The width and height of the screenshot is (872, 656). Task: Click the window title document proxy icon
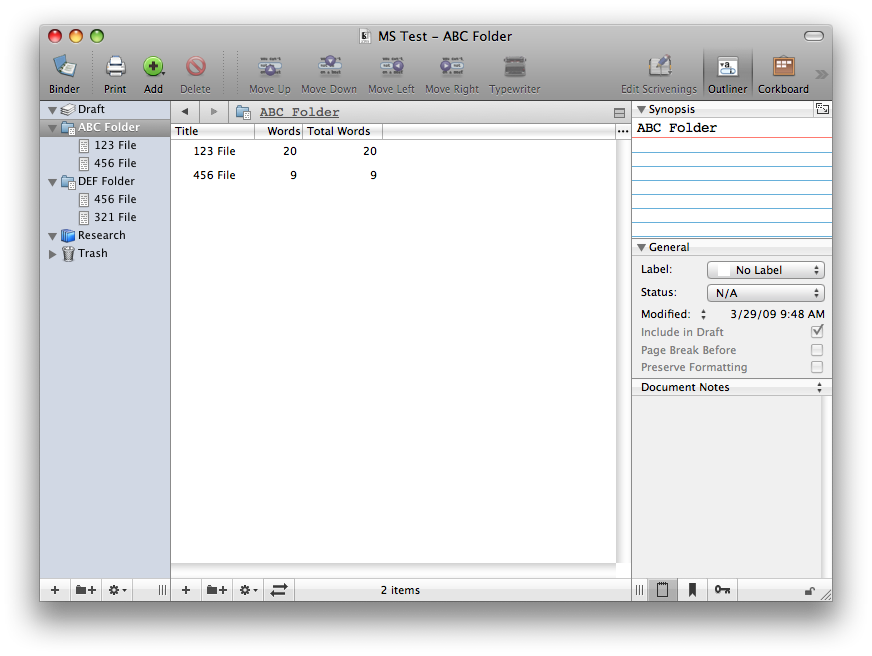coord(365,36)
